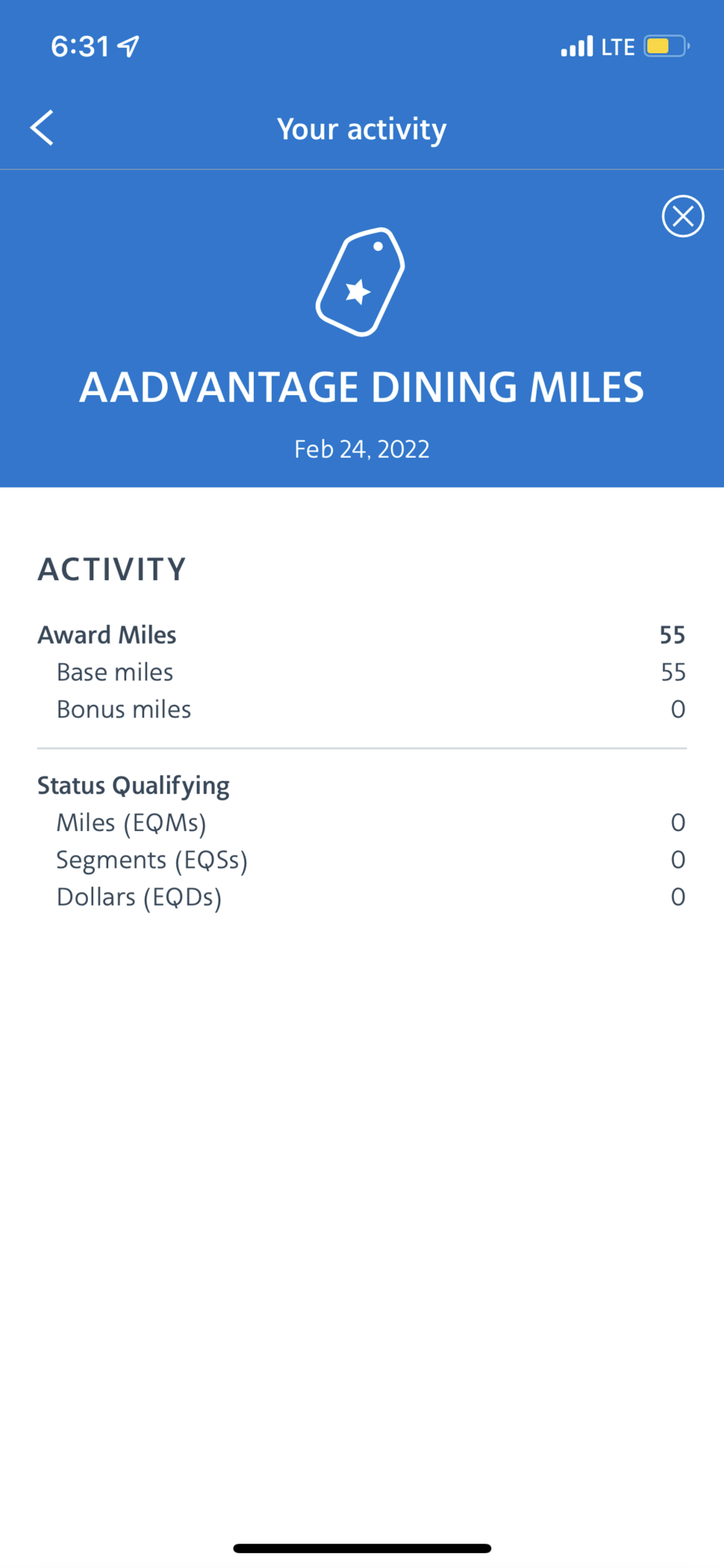Tap the Award Miles row label
The width and height of the screenshot is (724, 1568).
coord(107,634)
